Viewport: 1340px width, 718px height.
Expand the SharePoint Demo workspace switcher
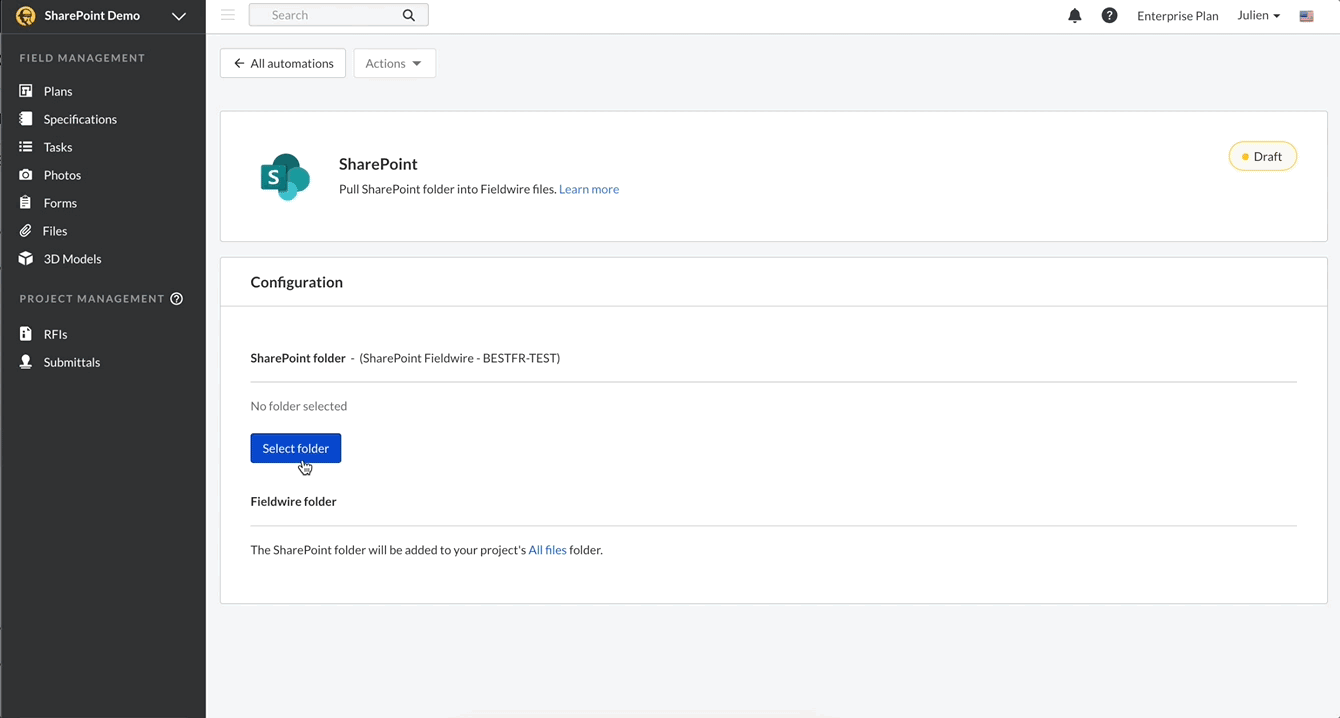(178, 16)
